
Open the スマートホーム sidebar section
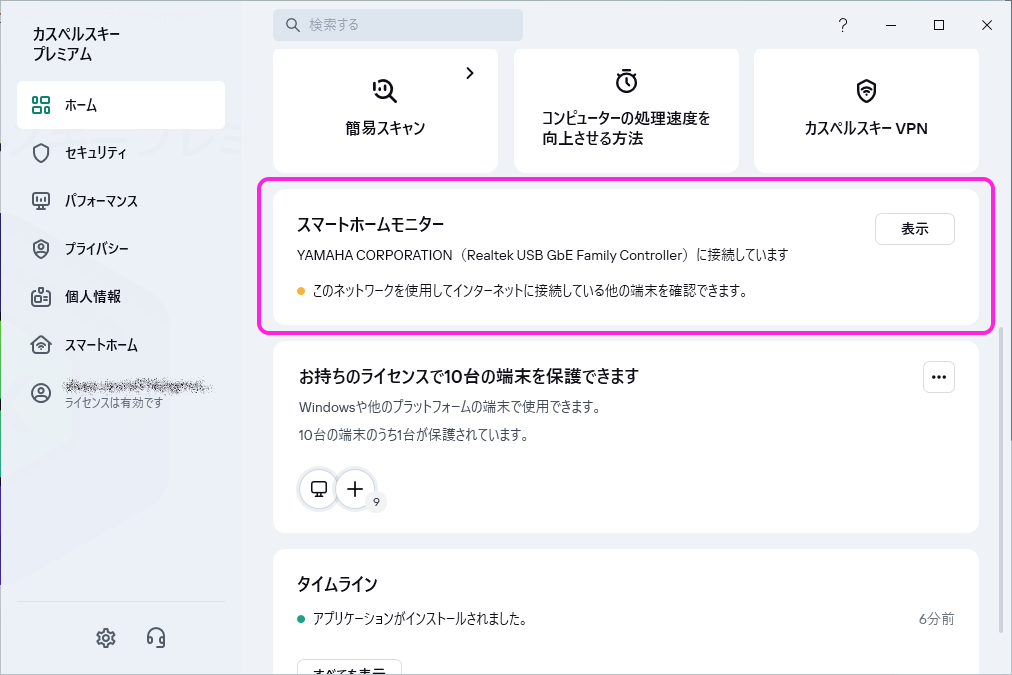pos(121,345)
